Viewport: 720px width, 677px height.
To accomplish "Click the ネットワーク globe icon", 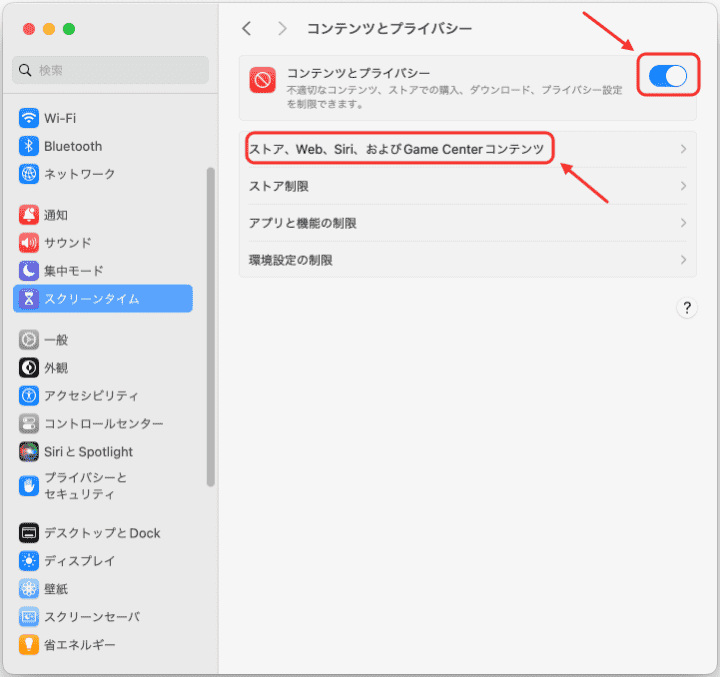I will click(x=28, y=174).
